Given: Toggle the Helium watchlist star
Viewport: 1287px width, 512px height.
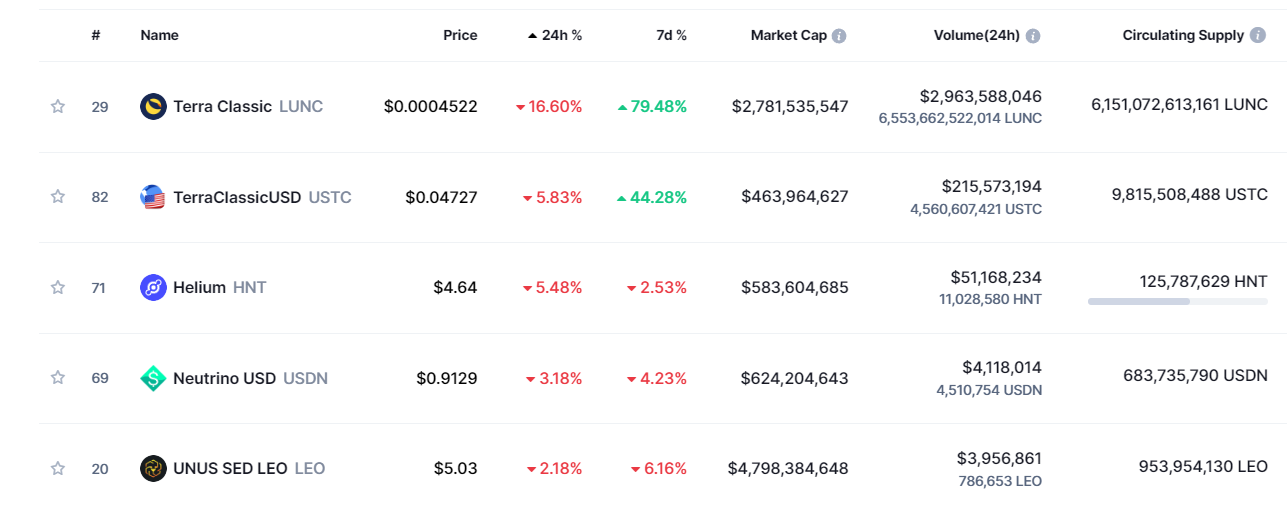Looking at the screenshot, I should click(x=58, y=288).
